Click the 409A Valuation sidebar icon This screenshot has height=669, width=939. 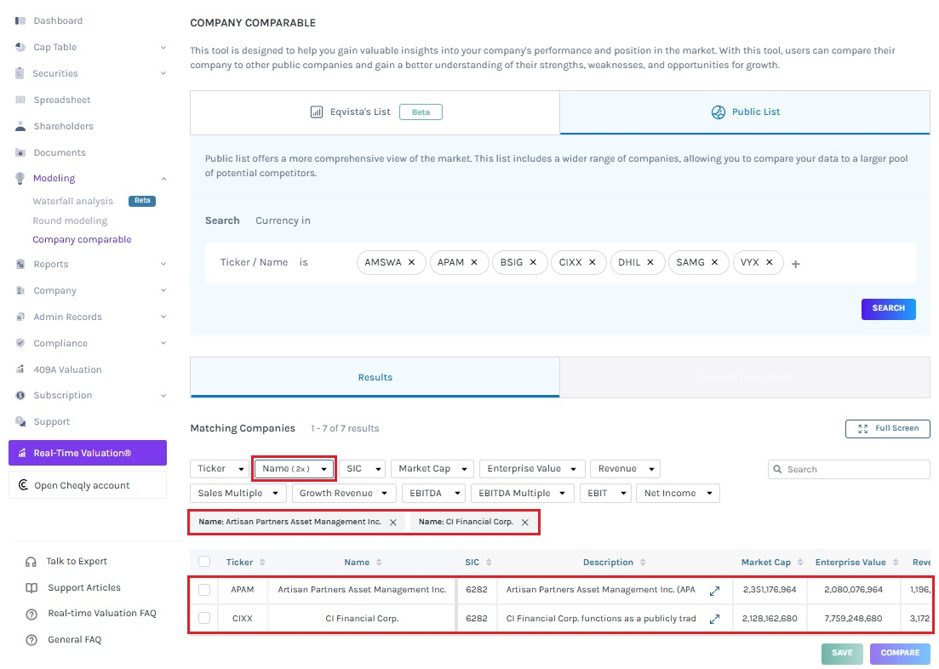[x=20, y=369]
